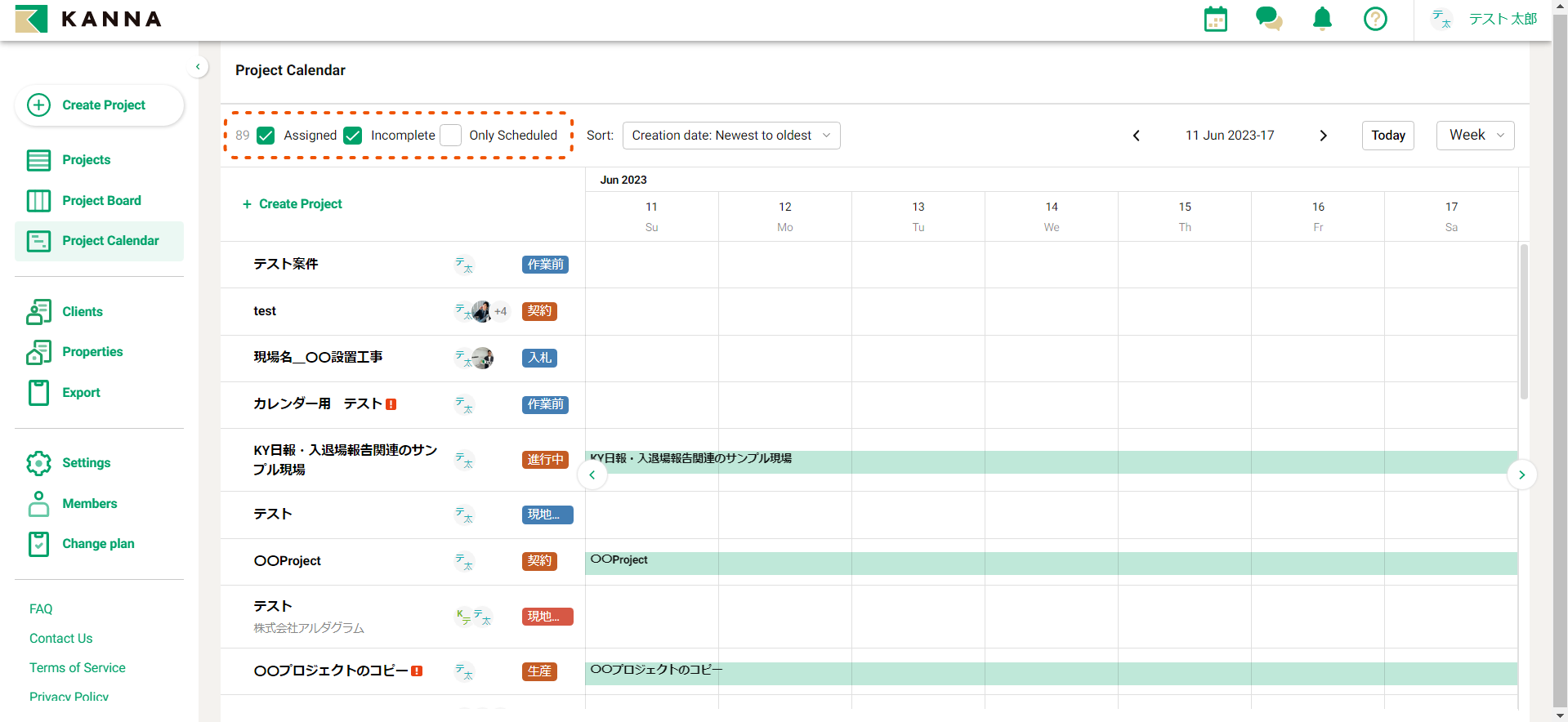Open Clients in the sidebar
The image size is (1568, 722).
[82, 312]
